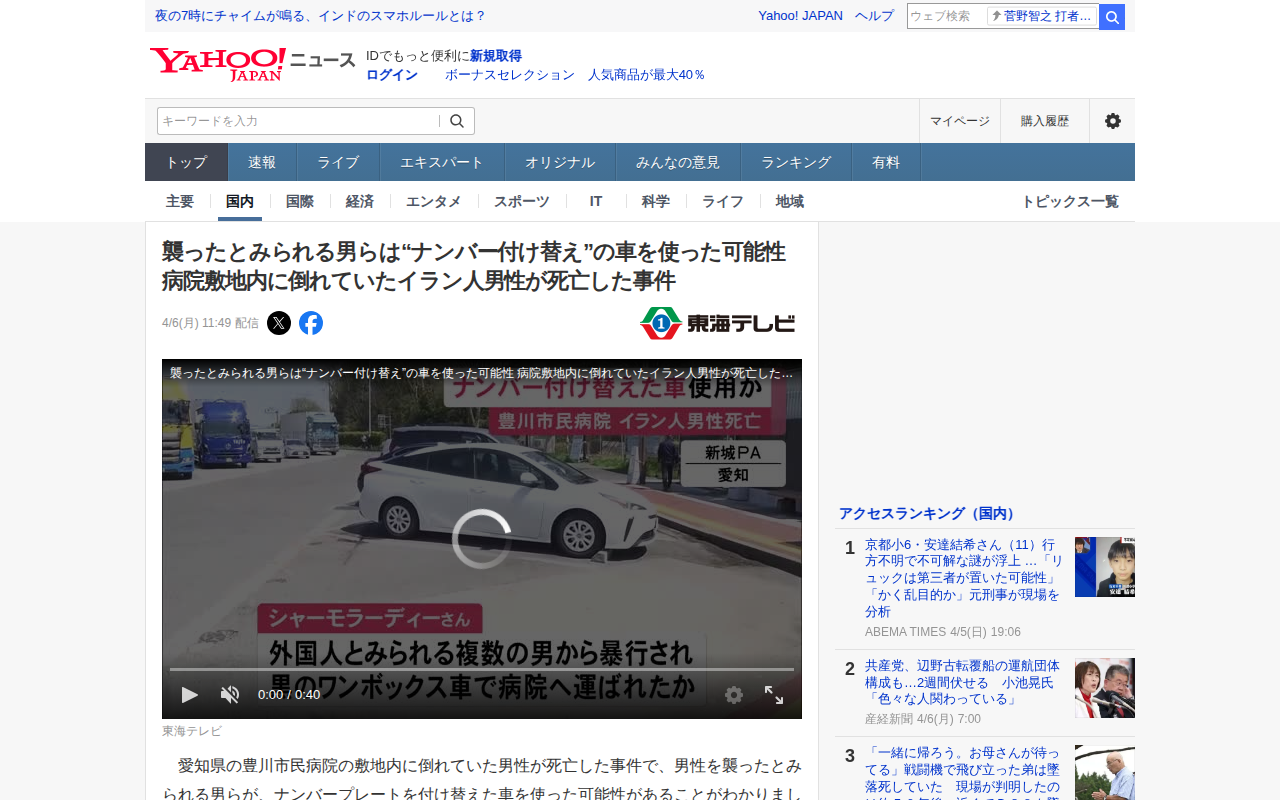1280x800 pixels.
Task: Open 購入履歴
Action: click(1045, 121)
